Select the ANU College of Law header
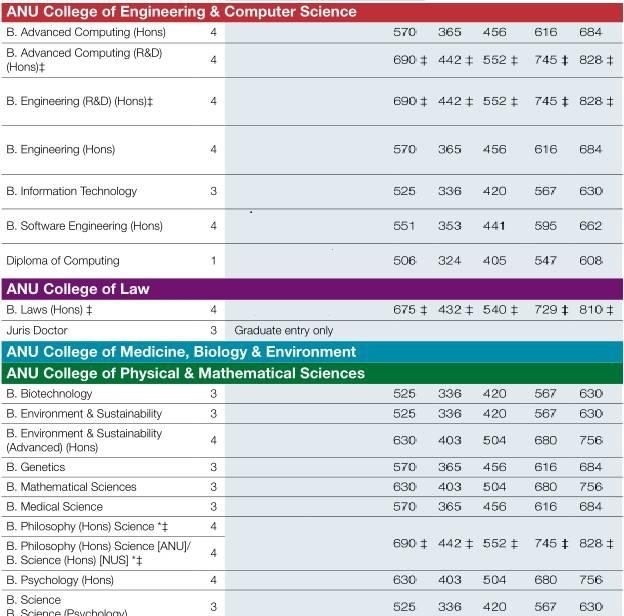This screenshot has width=624, height=616. point(78,289)
